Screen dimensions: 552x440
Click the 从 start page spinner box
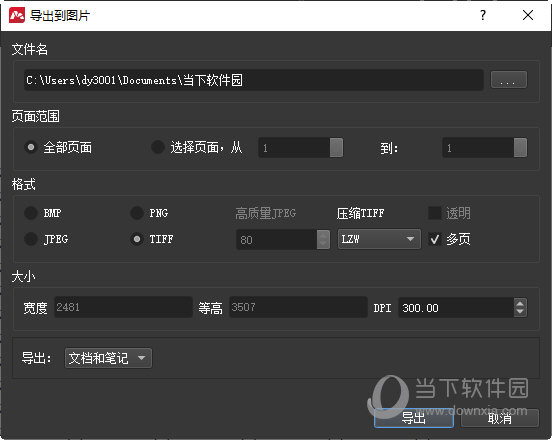tap(300, 147)
